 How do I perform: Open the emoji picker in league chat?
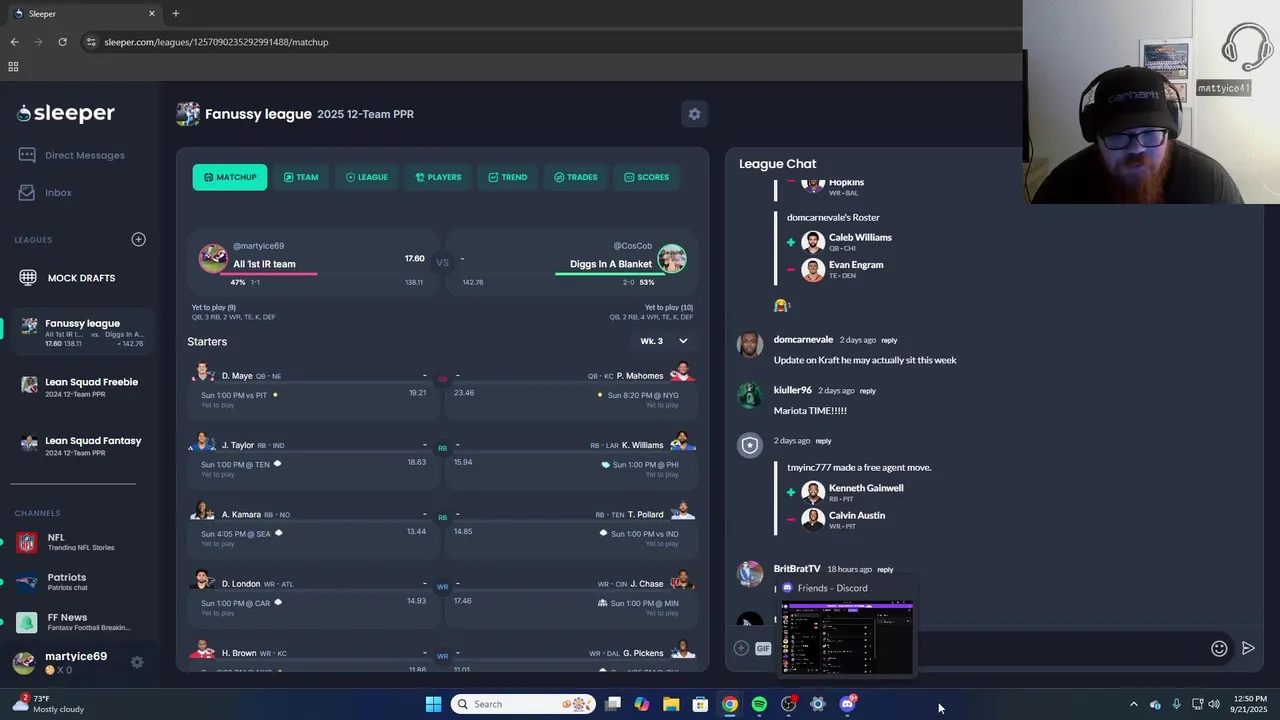(x=1219, y=648)
